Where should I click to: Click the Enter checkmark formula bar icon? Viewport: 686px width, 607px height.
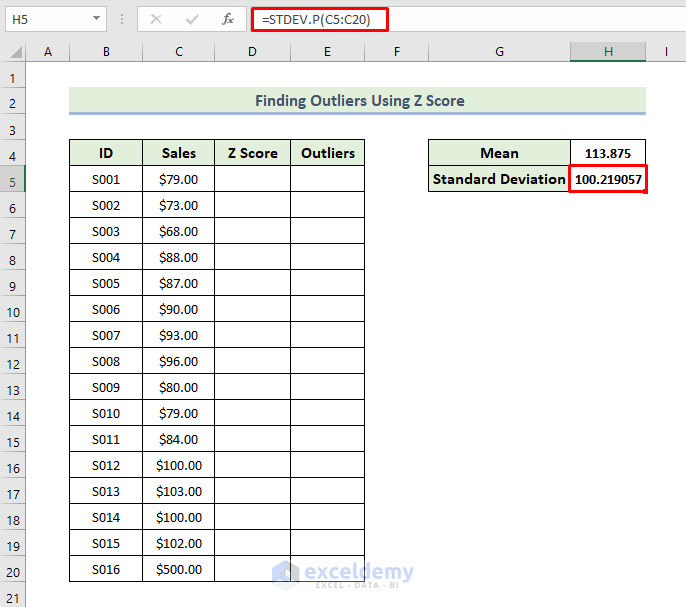tap(192, 19)
